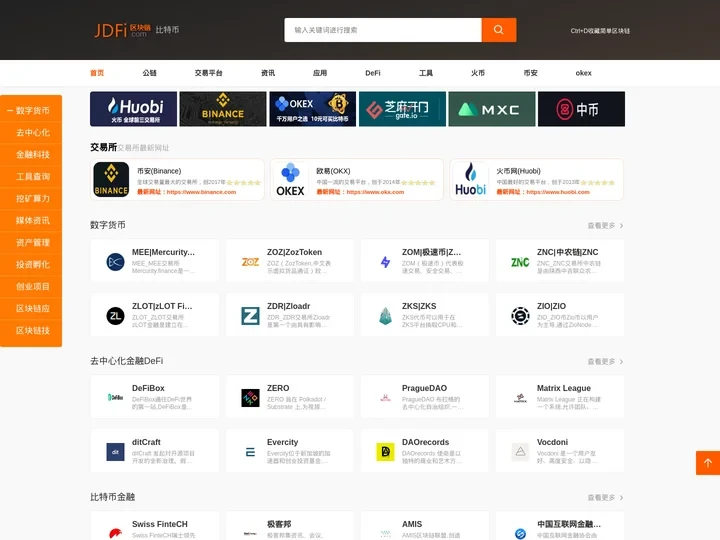Click the ZERO project icon
The image size is (720, 540).
[250, 398]
